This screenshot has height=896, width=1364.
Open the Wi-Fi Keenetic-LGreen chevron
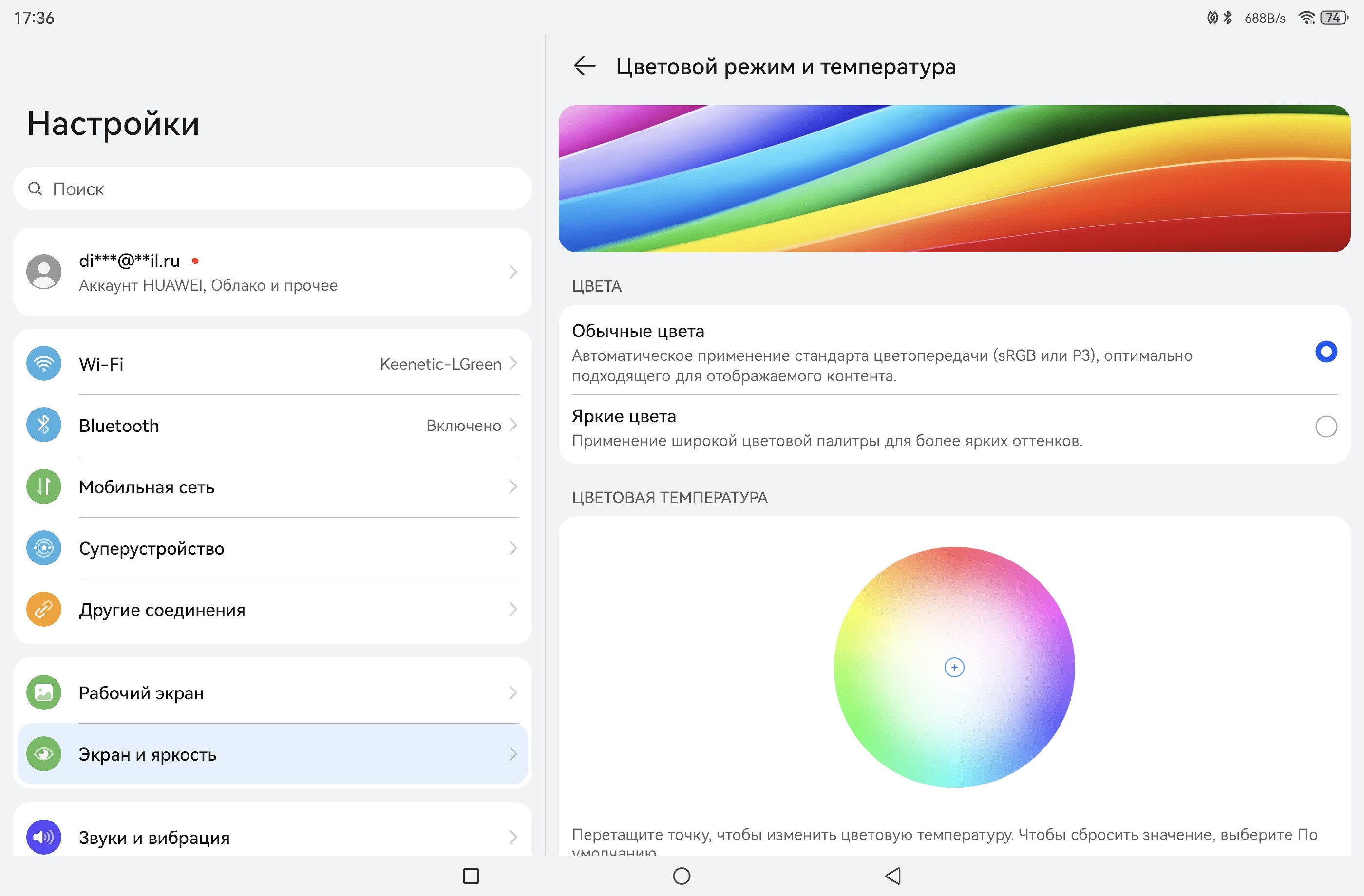513,363
